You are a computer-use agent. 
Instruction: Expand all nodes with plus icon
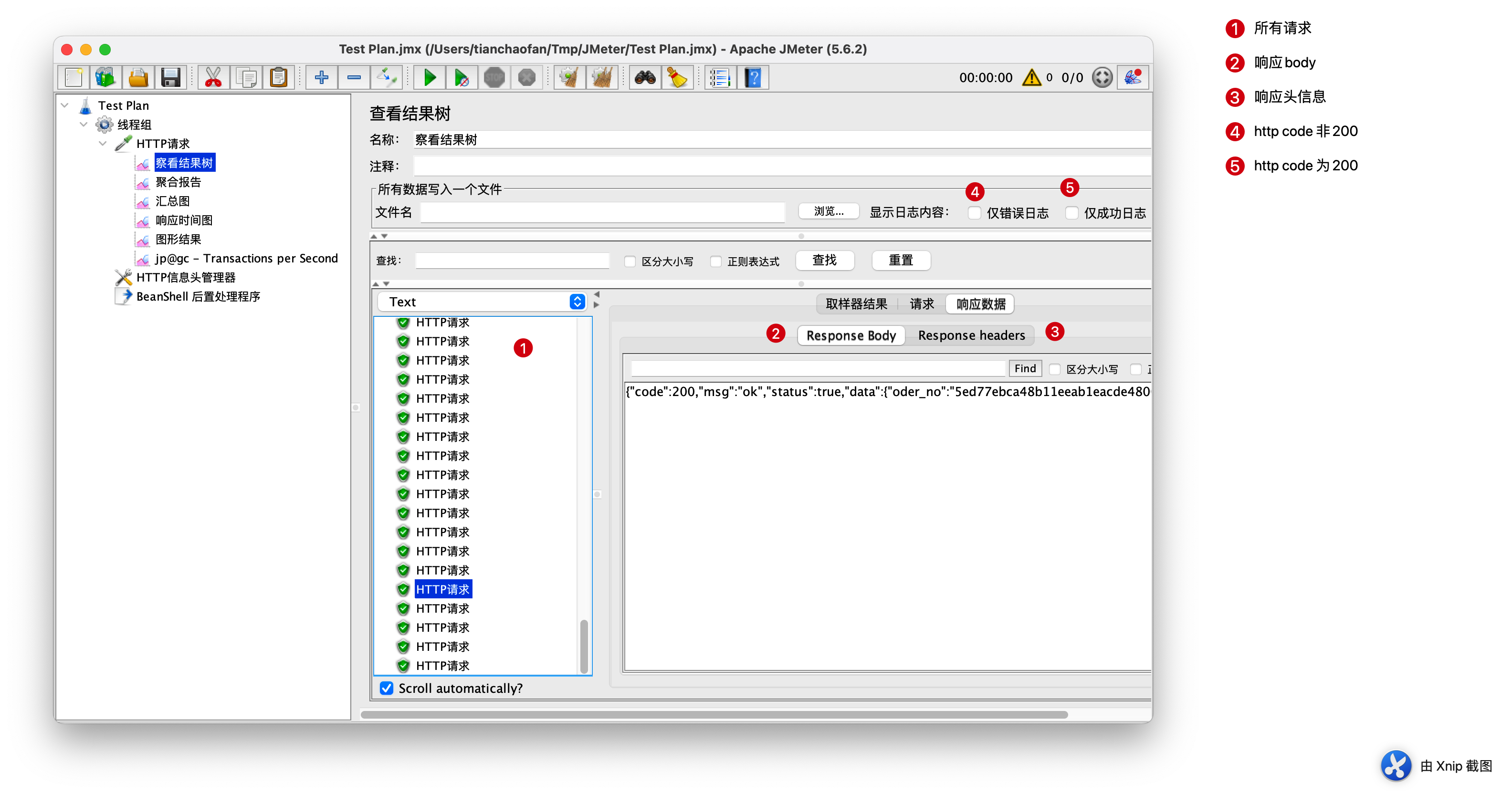[x=321, y=77]
